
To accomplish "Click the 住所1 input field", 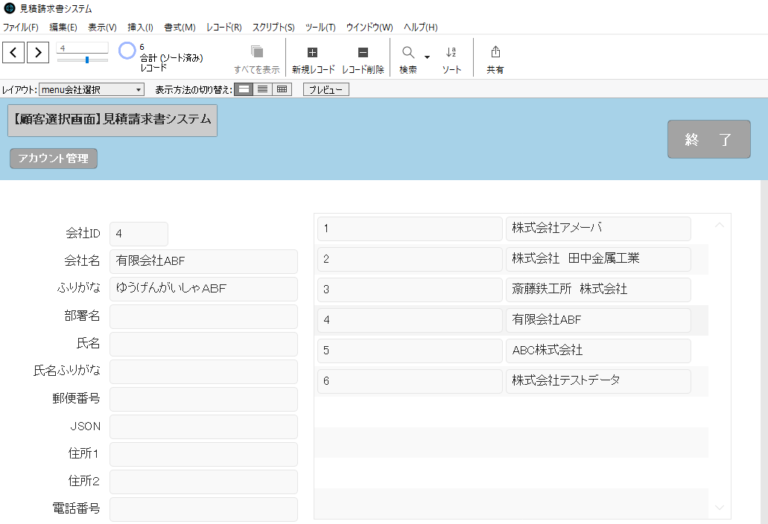I will pyautogui.click(x=203, y=454).
